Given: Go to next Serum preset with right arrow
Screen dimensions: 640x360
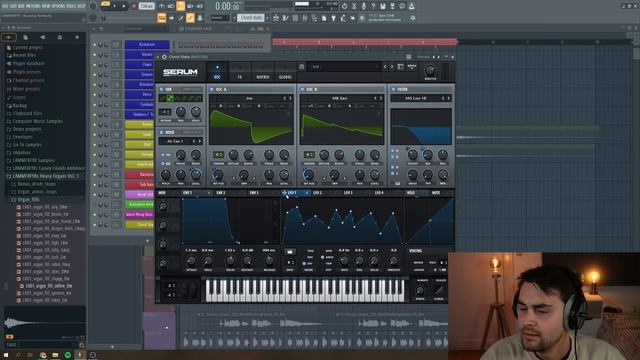Looking at the screenshot, I should tap(392, 67).
